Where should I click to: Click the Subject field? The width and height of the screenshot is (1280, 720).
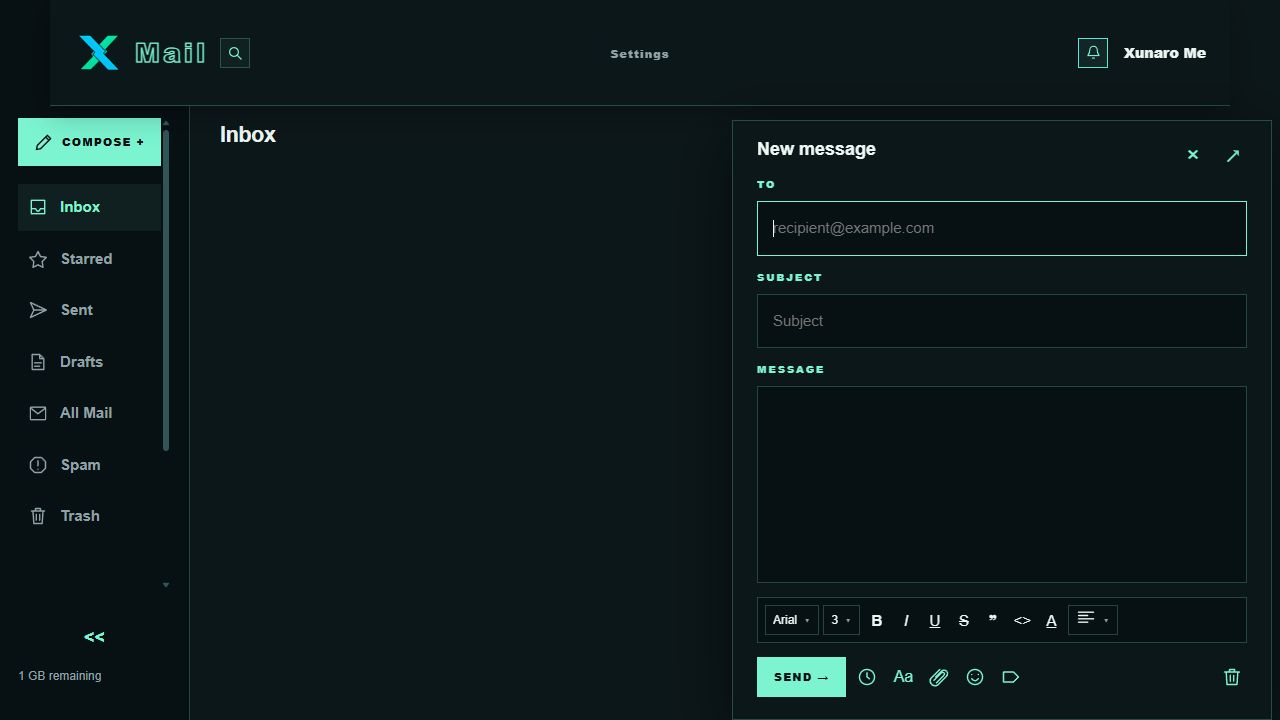point(1002,321)
